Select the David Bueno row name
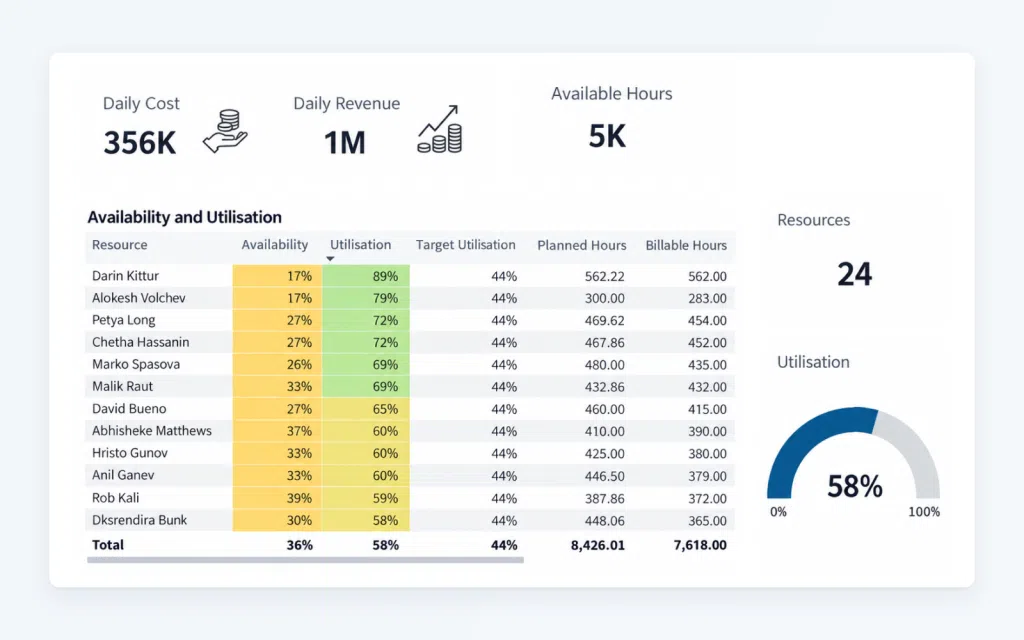 tap(129, 409)
